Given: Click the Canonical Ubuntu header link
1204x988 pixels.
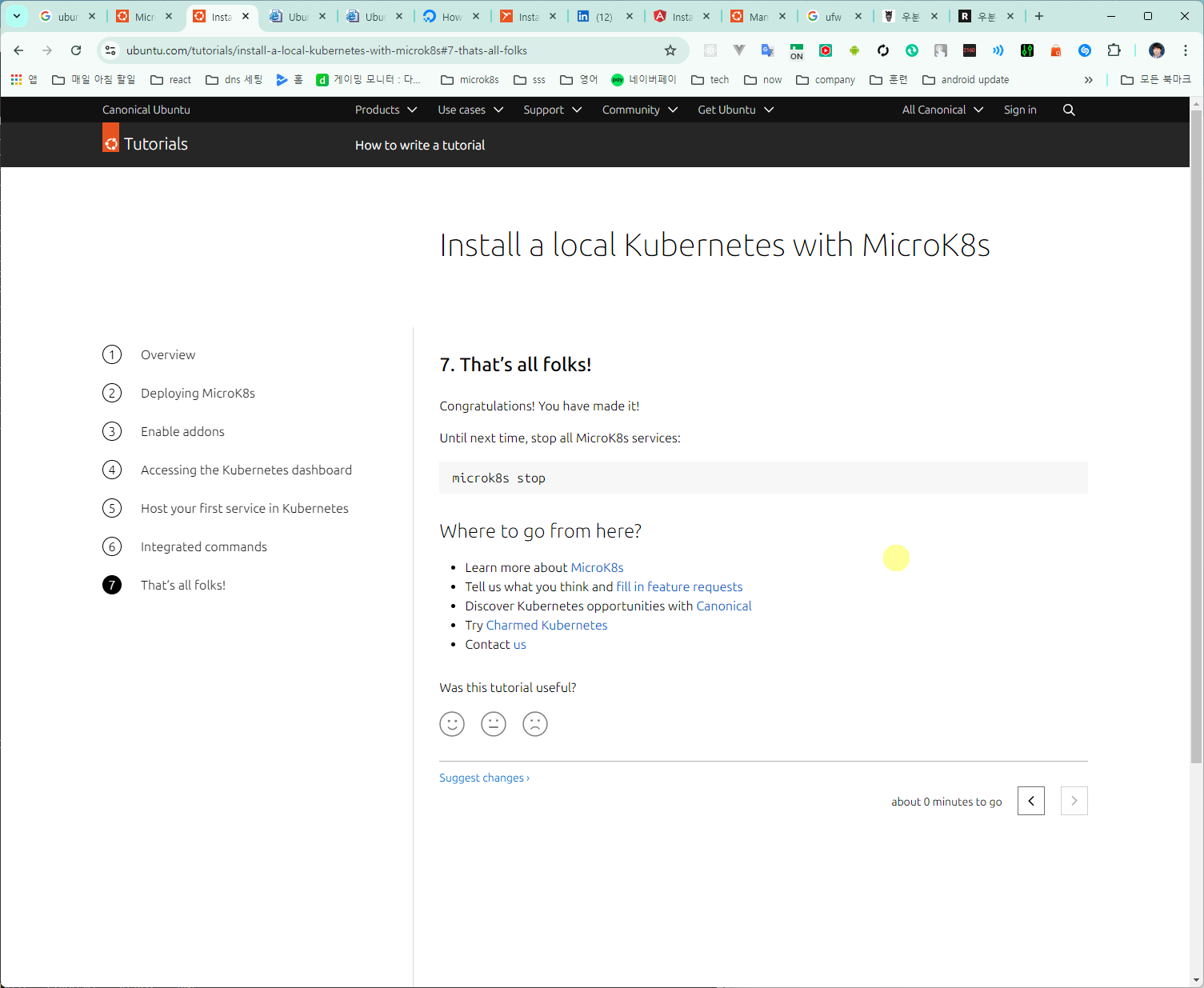Looking at the screenshot, I should tap(146, 110).
